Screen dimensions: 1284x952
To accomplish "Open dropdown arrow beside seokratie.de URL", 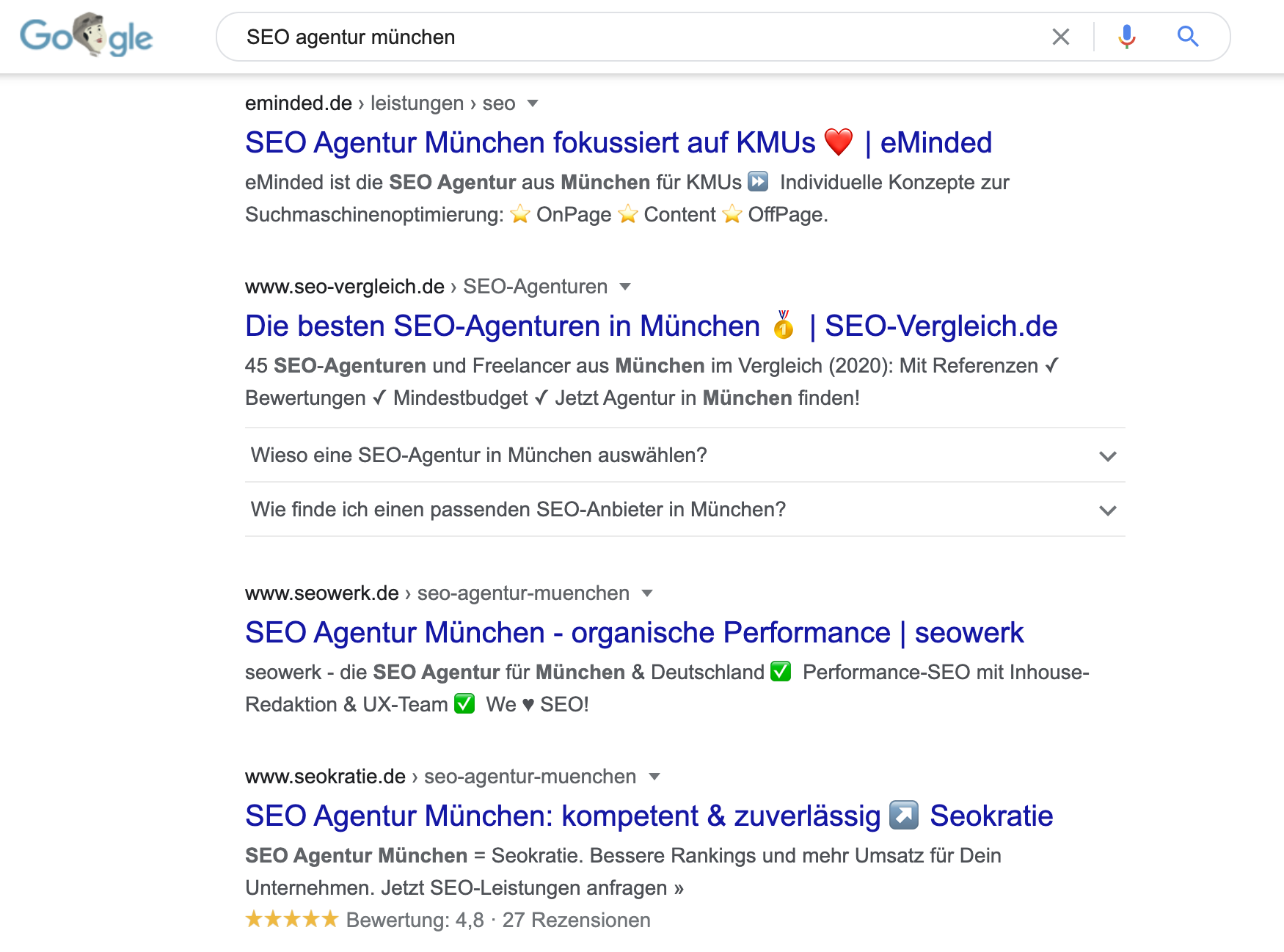I will (654, 777).
